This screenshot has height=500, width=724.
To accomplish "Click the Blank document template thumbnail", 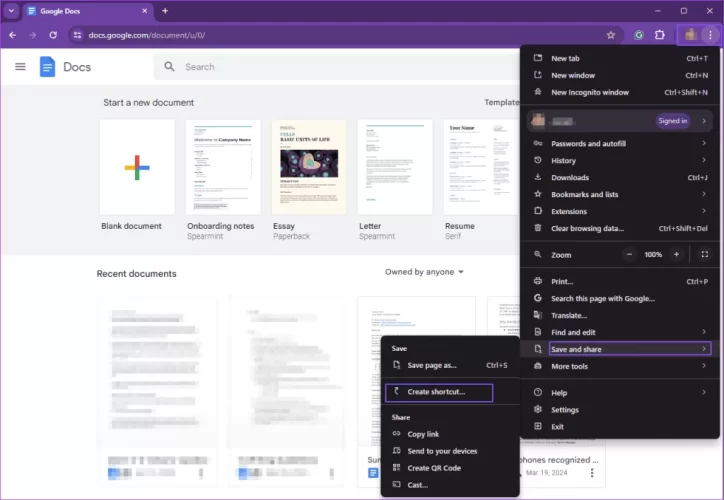I will pyautogui.click(x=137, y=167).
